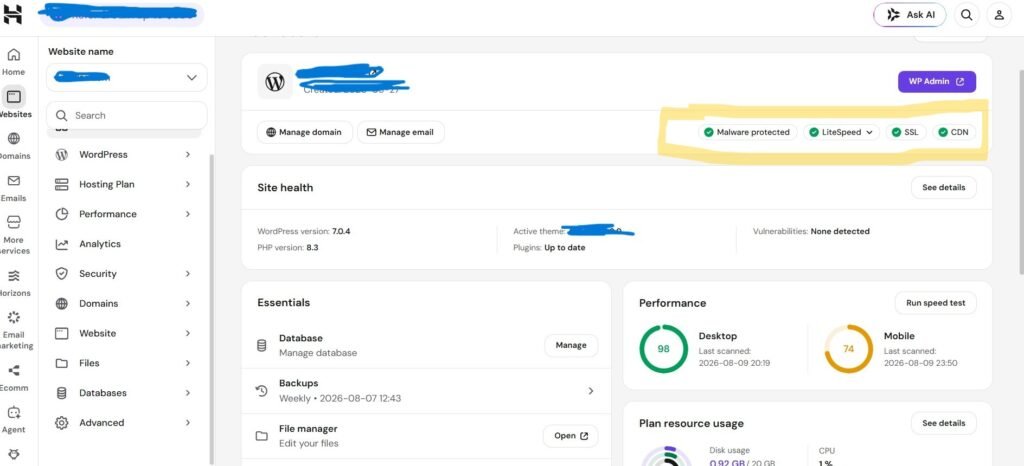Go to Domains globe icon in left rail
Image resolution: width=1024 pixels, height=466 pixels.
click(13, 138)
